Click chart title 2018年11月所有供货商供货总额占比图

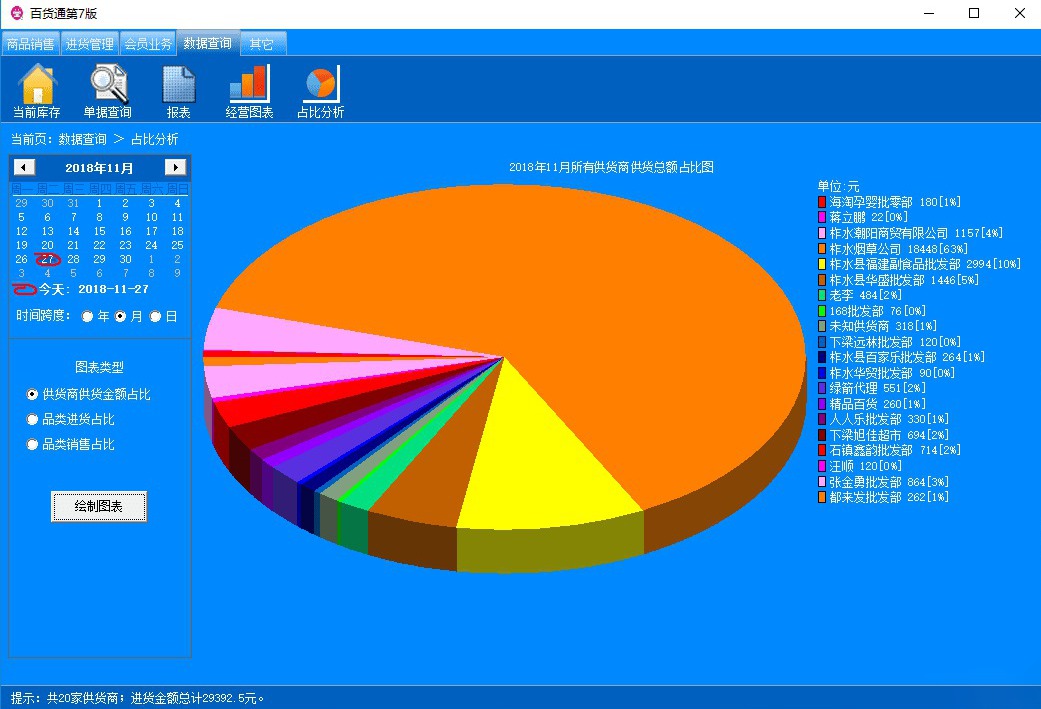[x=611, y=167]
